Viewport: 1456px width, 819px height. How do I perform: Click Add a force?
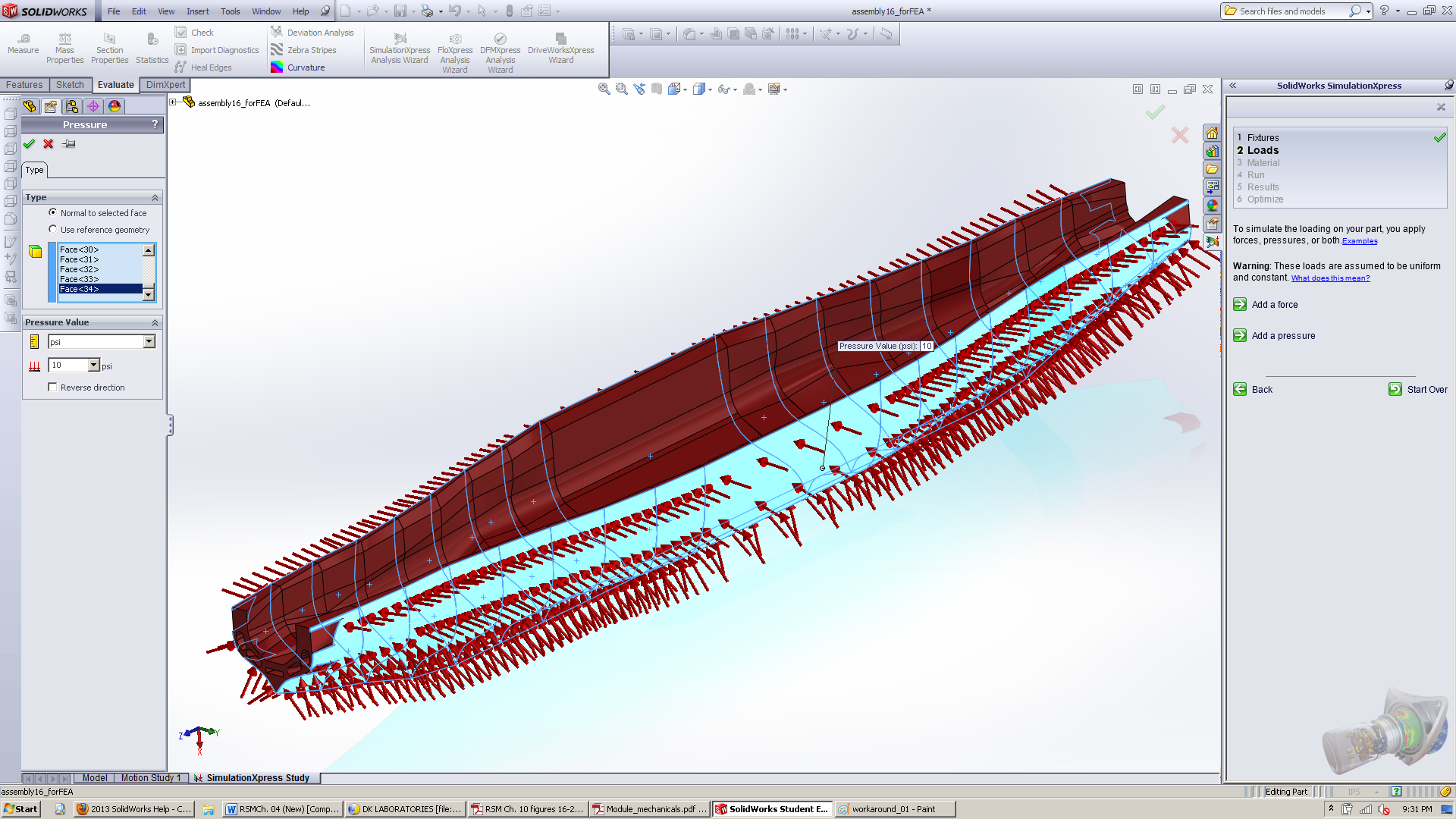coord(1266,305)
